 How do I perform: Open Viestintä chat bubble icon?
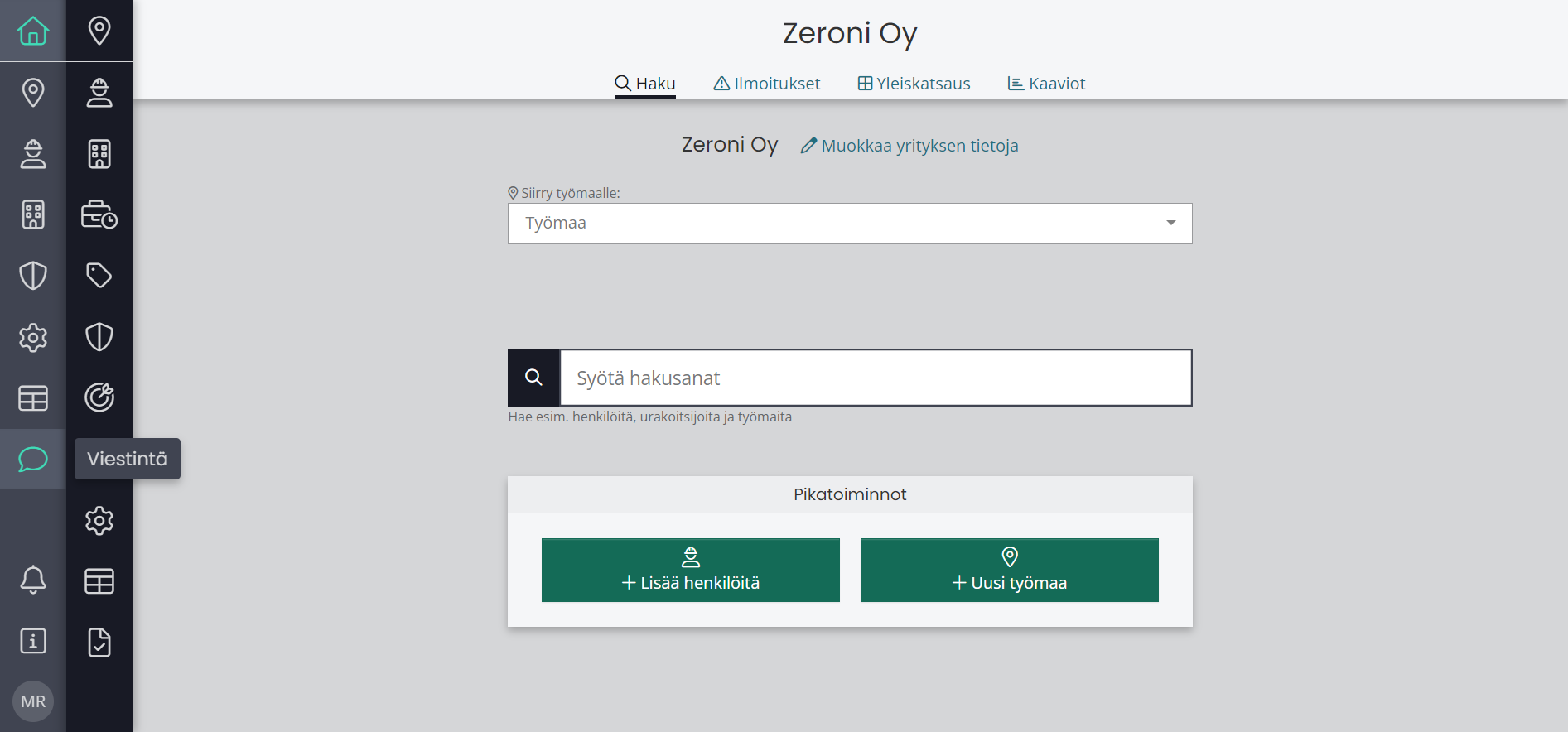(x=33, y=459)
